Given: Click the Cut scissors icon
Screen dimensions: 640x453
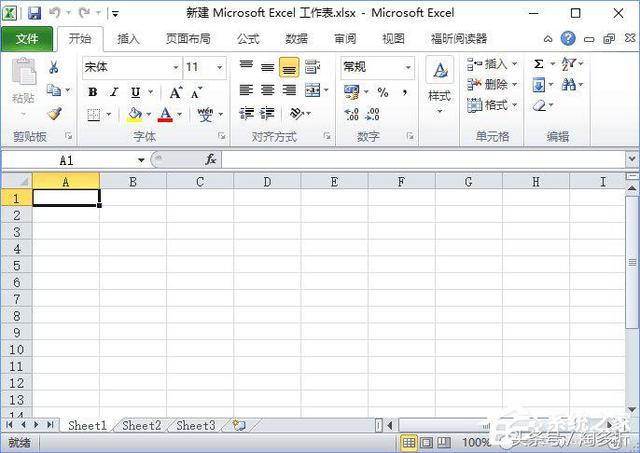Looking at the screenshot, I should pyautogui.click(x=53, y=67).
